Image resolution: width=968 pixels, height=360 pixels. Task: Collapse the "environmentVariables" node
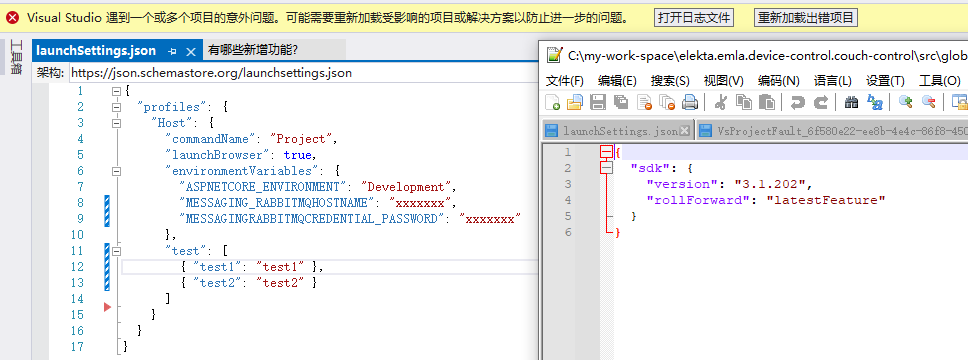pos(117,171)
